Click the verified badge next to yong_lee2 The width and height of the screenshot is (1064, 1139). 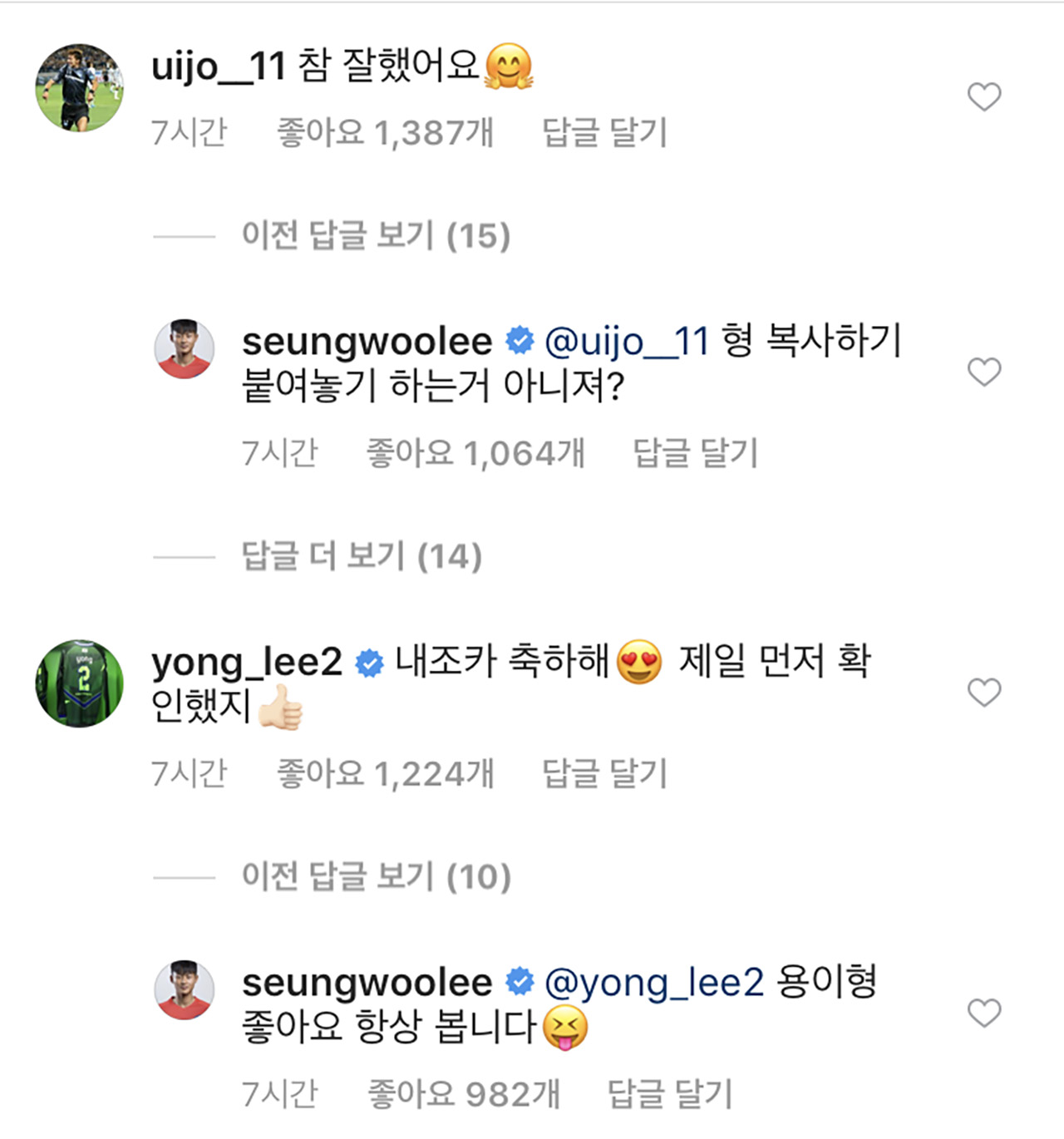369,663
